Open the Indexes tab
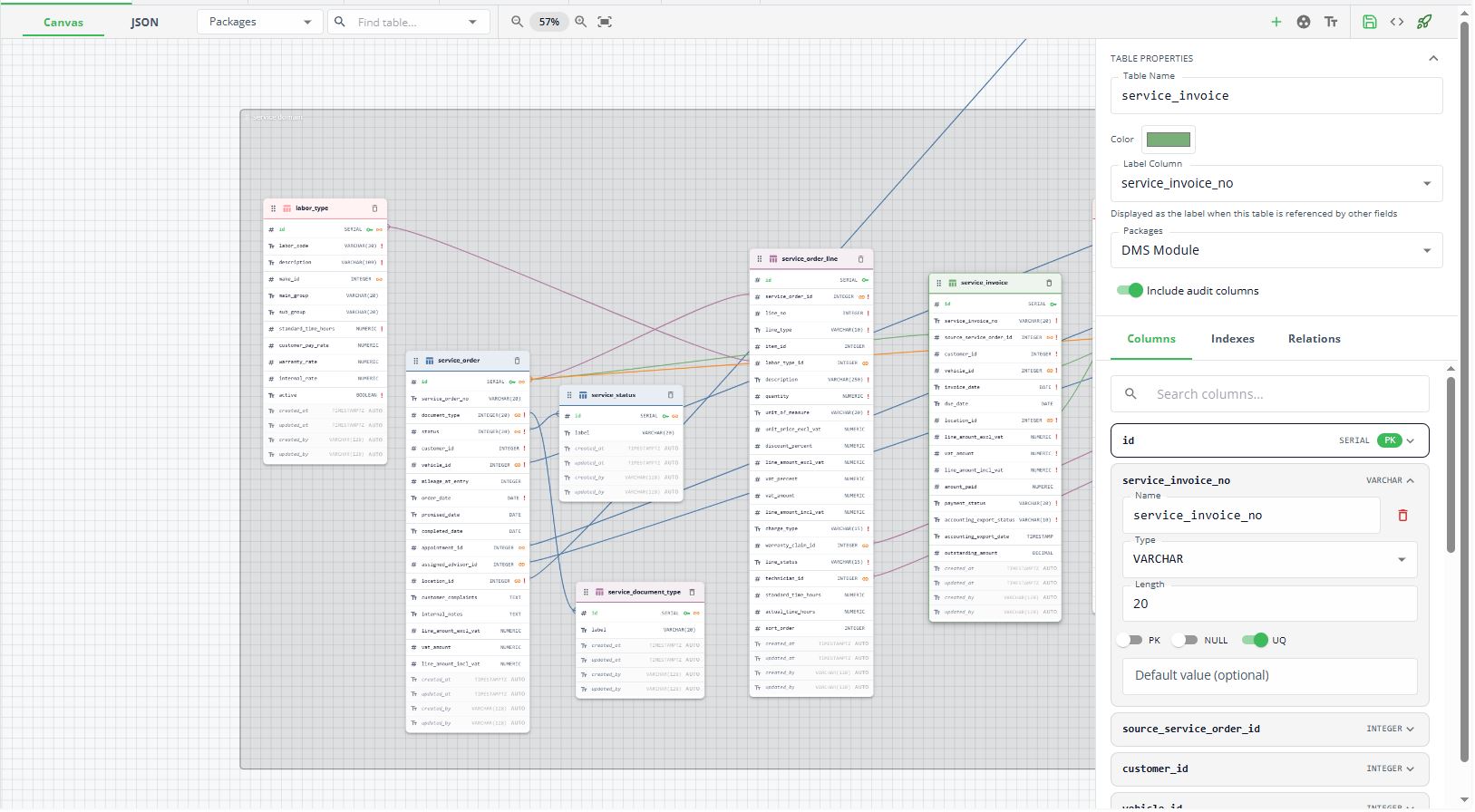 pos(1233,339)
